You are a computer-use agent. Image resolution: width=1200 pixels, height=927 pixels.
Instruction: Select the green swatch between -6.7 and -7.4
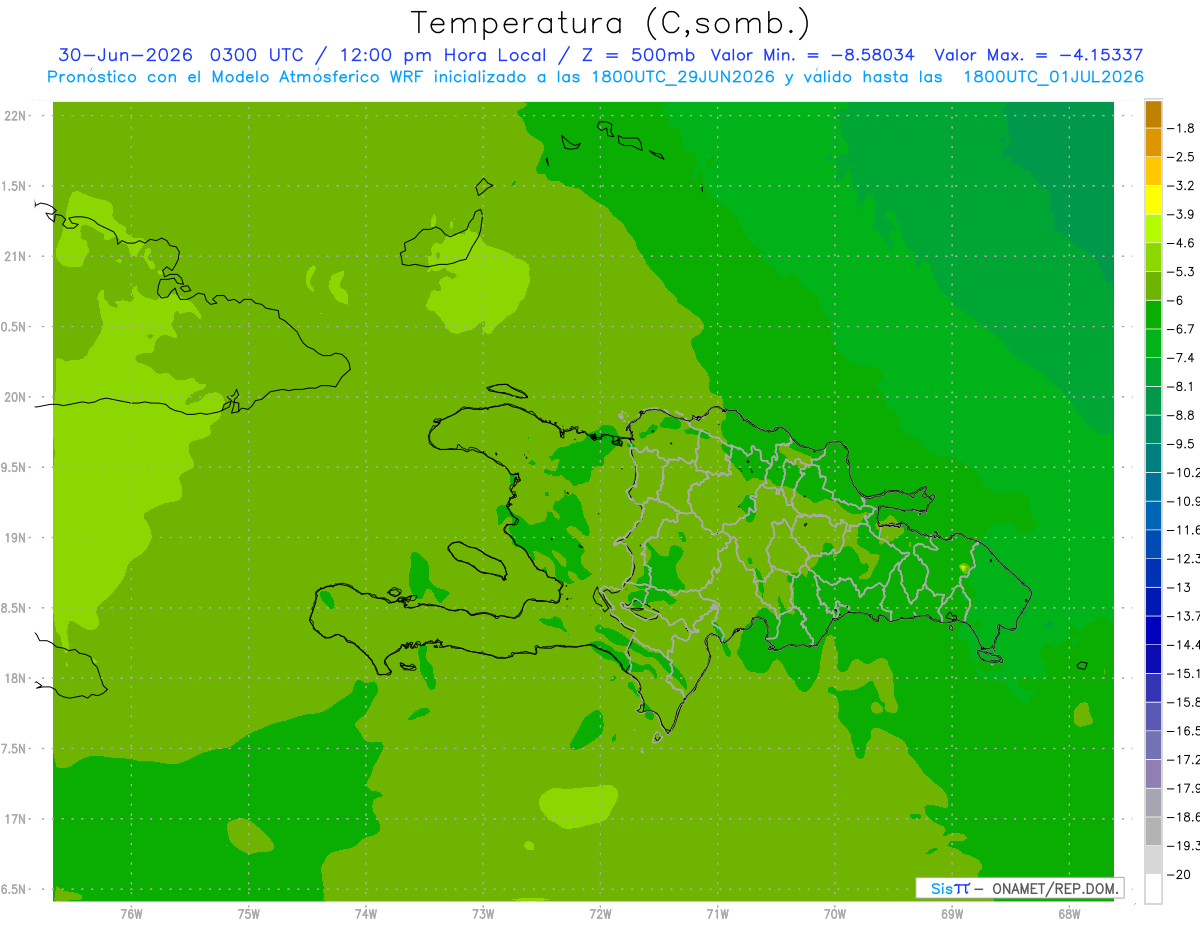[1153, 343]
